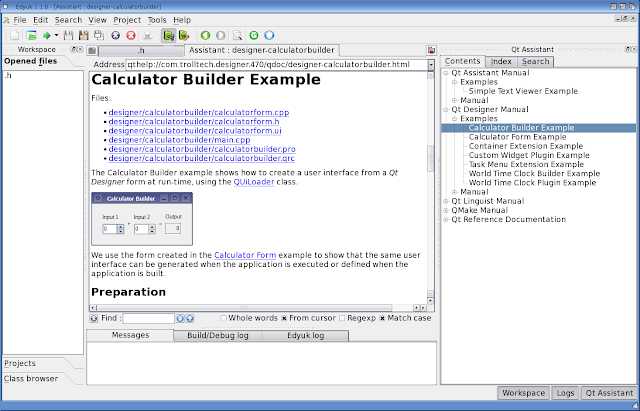The height and width of the screenshot is (411, 640).
Task: Select the .h document tab
Action: coord(141,51)
